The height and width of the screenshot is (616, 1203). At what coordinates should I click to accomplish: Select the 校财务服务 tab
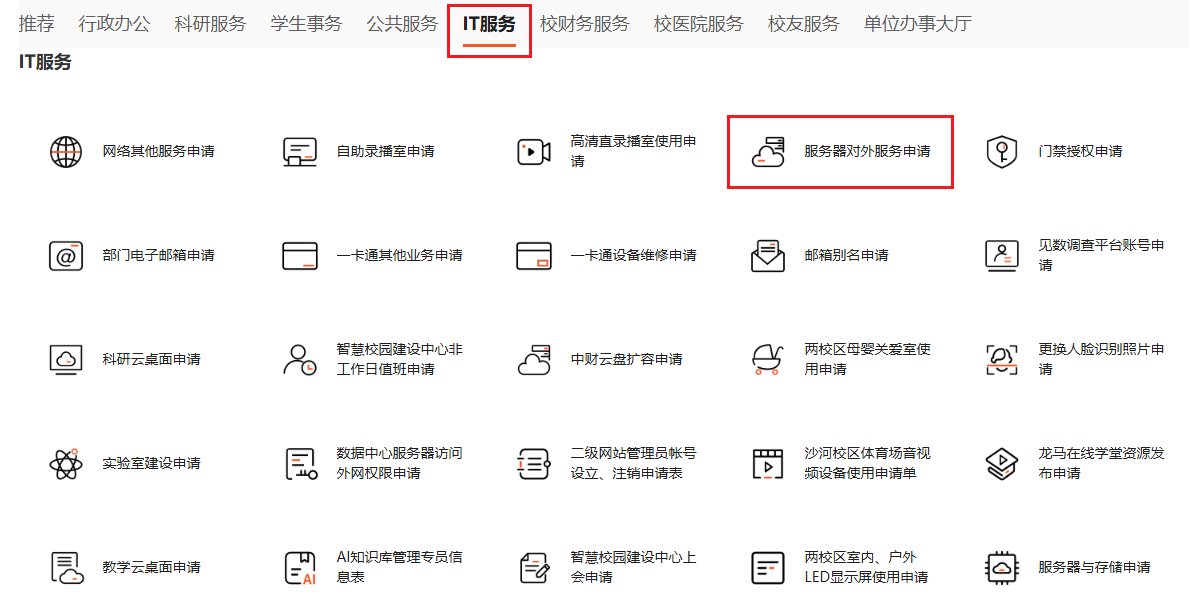coord(585,23)
